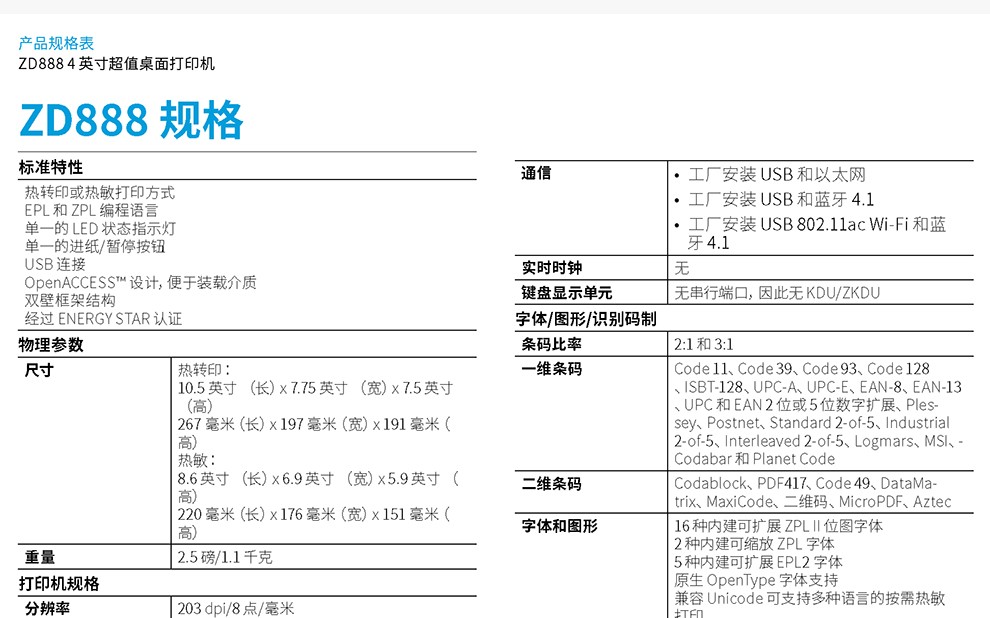Select the ZD888 4 英寸超值桌面打印机 subtitle
The image size is (990, 618).
point(116,64)
